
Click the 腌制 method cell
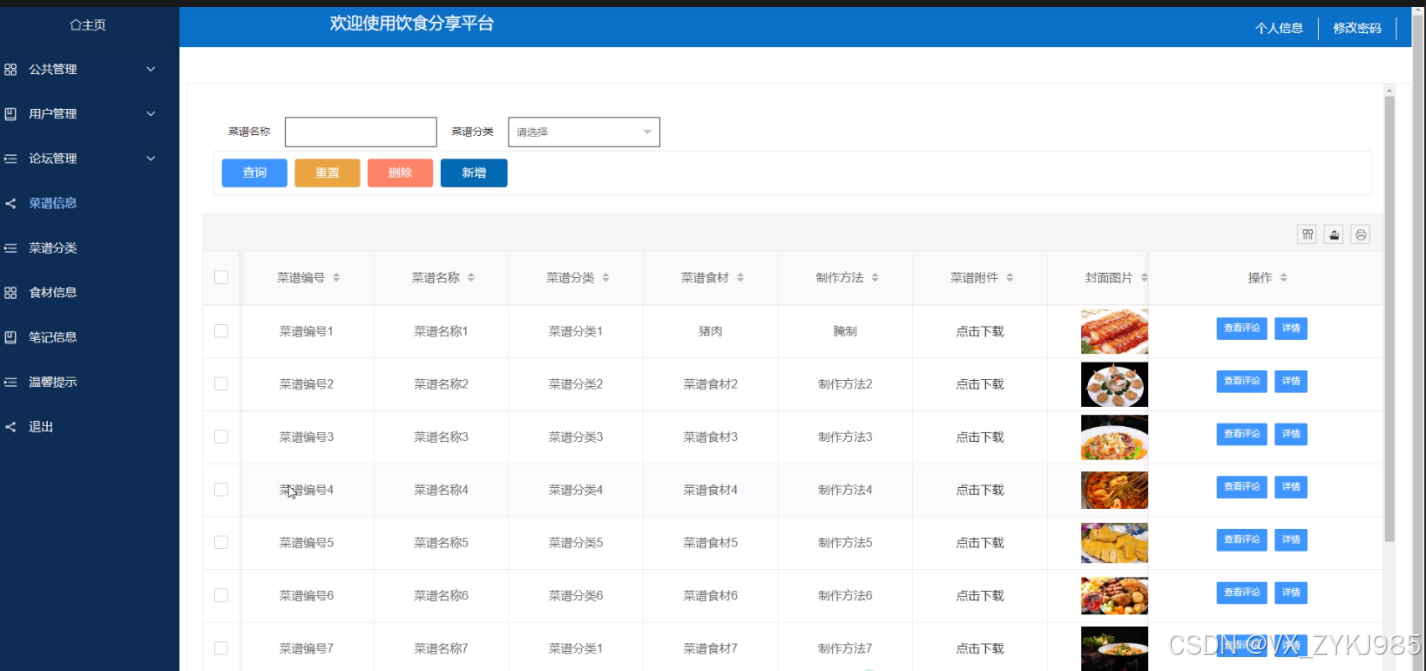845,331
